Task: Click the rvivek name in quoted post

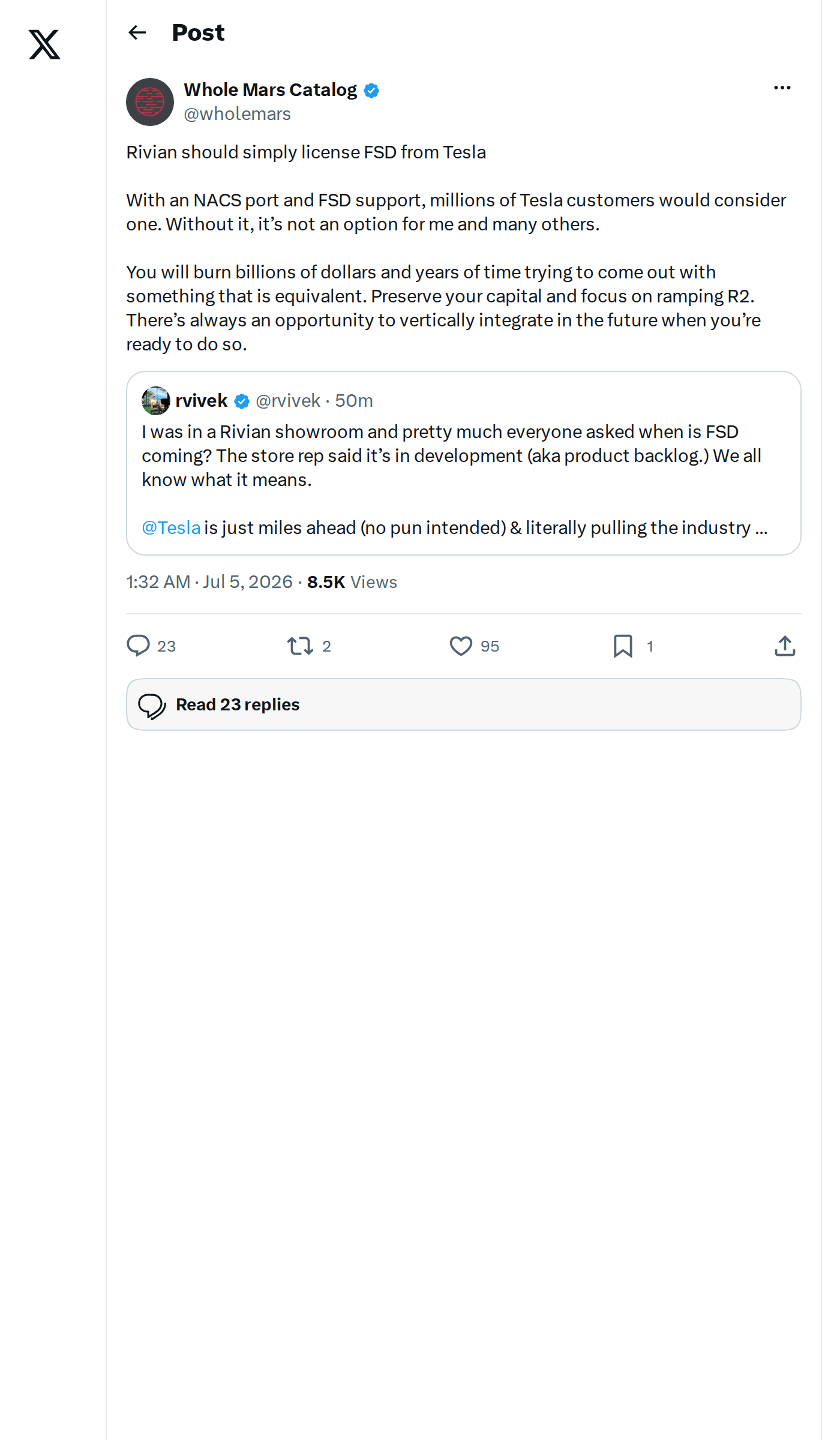Action: tap(201, 401)
